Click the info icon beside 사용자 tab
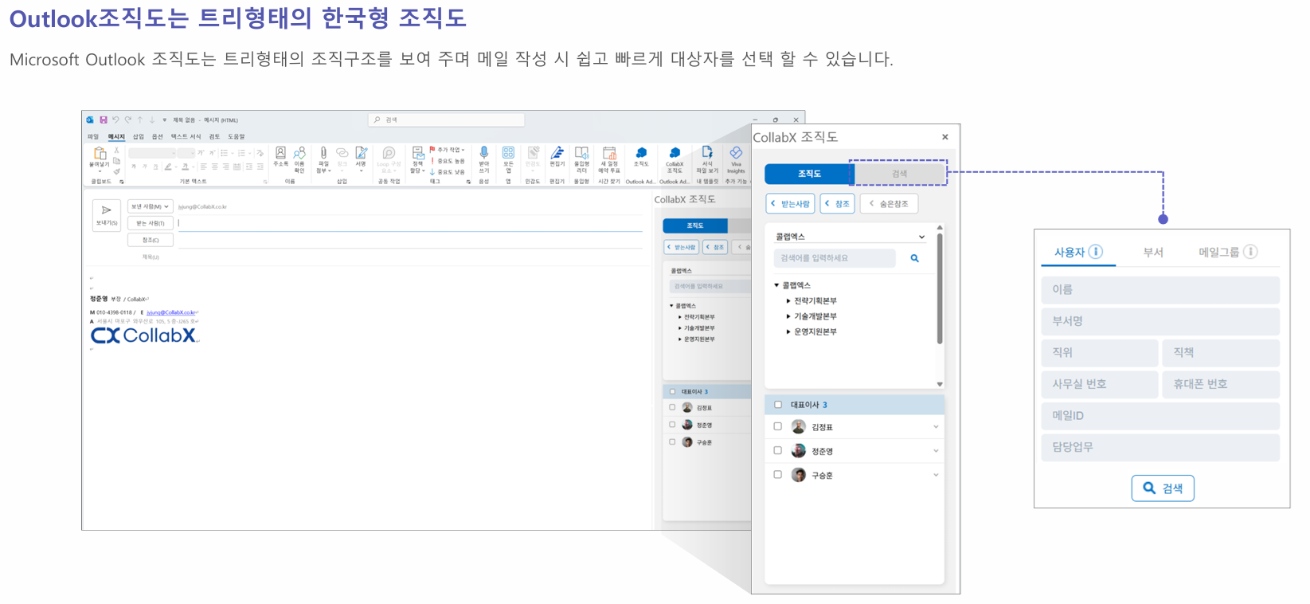 (x=1096, y=252)
